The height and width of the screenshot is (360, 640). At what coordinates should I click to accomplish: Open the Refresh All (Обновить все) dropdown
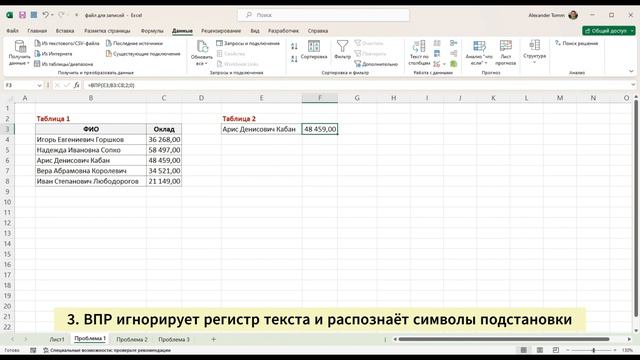pos(202,53)
